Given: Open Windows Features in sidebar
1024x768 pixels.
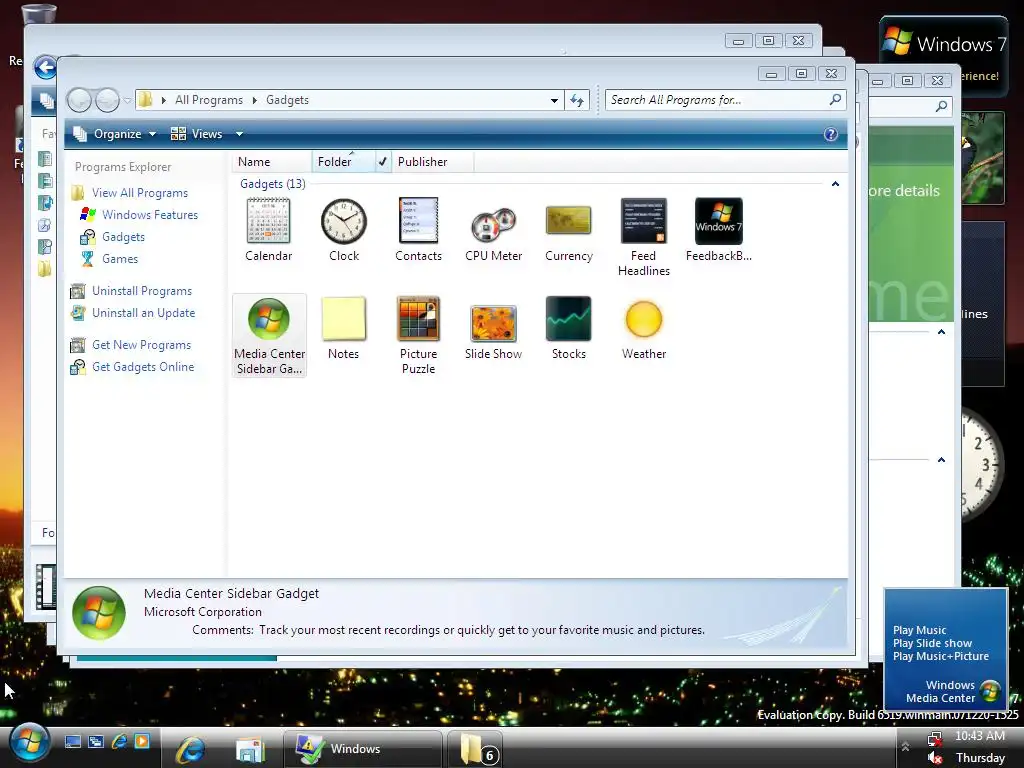Looking at the screenshot, I should click(x=150, y=215).
